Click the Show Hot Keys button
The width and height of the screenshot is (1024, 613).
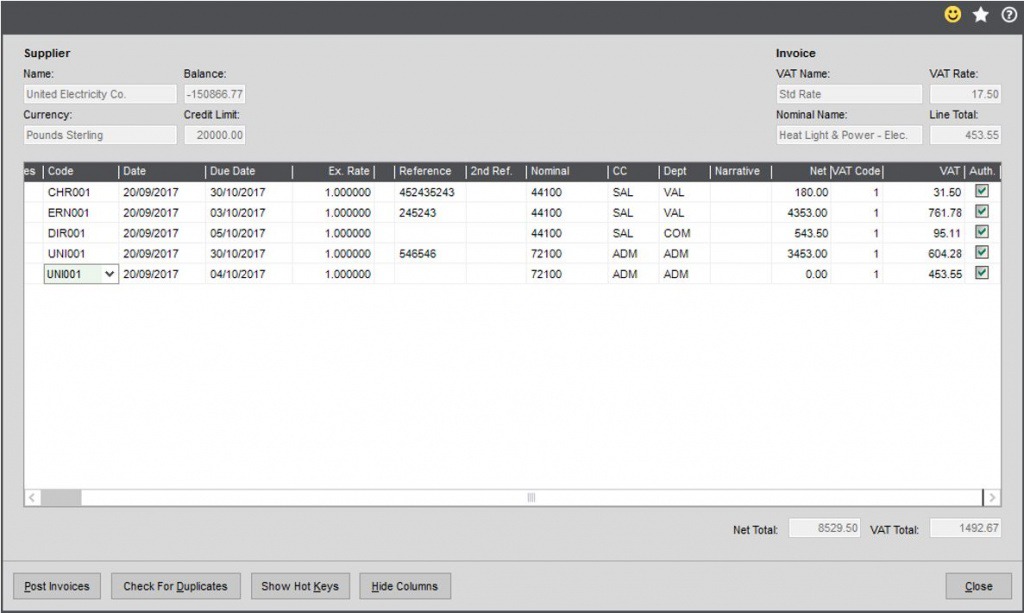point(300,586)
